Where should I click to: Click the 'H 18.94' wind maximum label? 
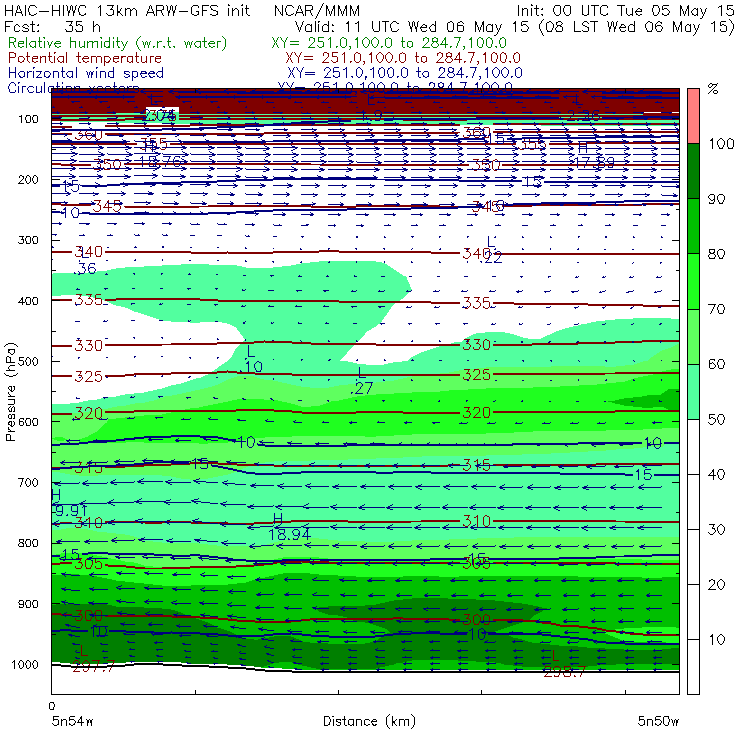[289, 527]
